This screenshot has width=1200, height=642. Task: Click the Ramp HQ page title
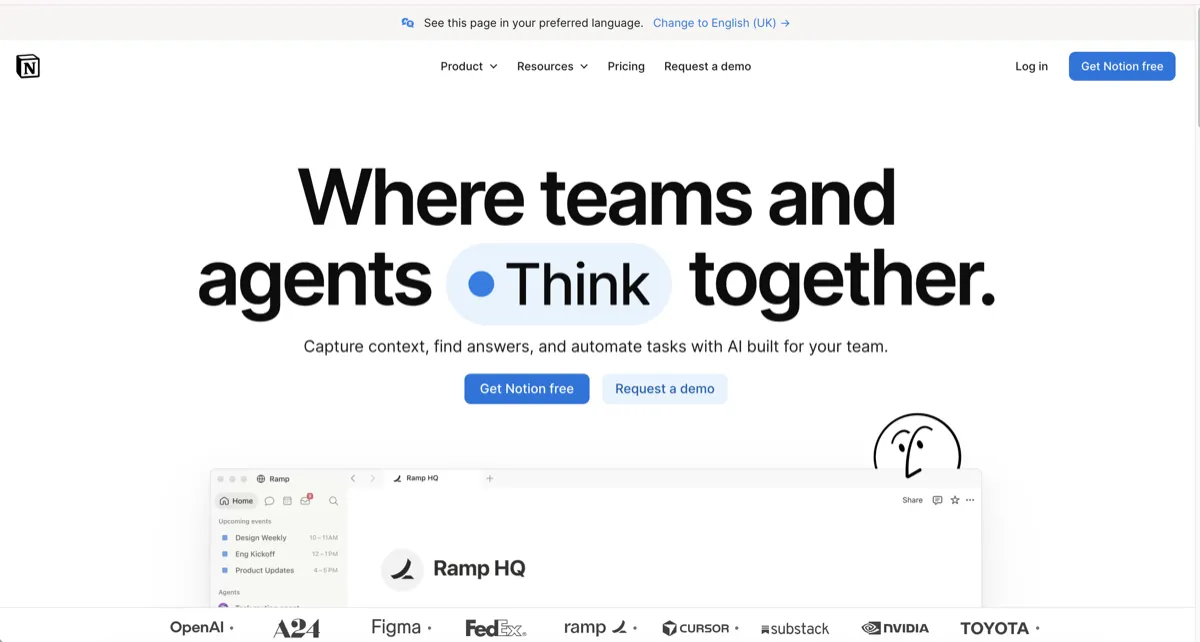479,569
